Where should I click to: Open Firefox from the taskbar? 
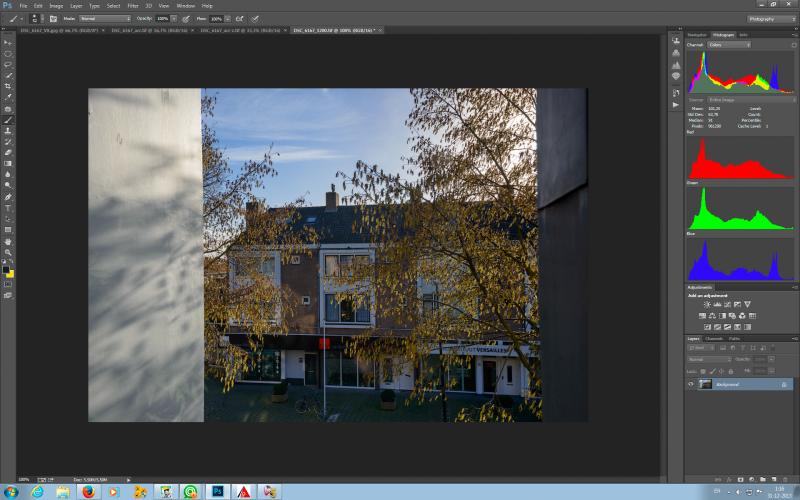coord(89,492)
